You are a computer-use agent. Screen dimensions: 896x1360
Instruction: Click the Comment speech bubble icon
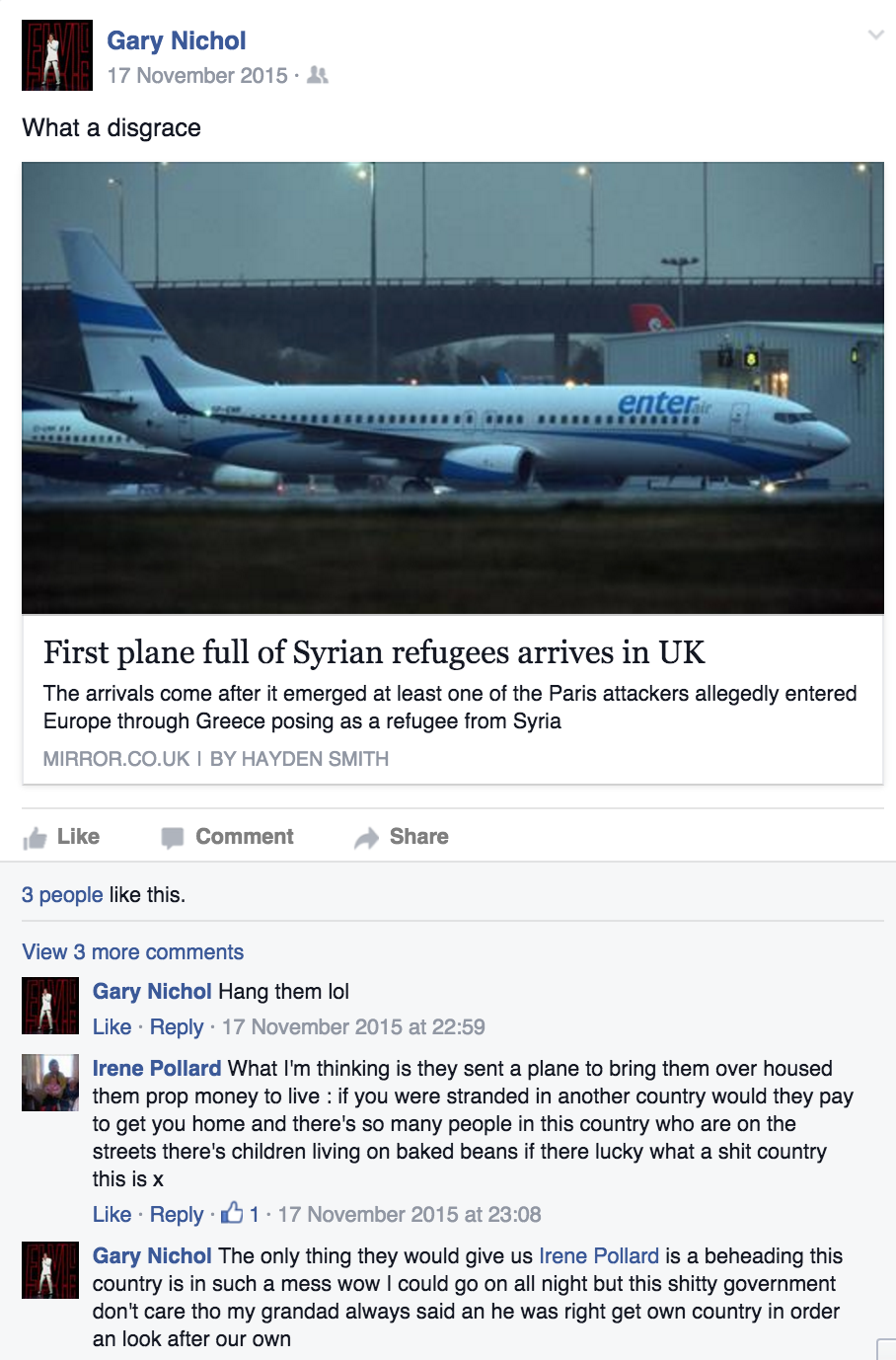coord(173,838)
